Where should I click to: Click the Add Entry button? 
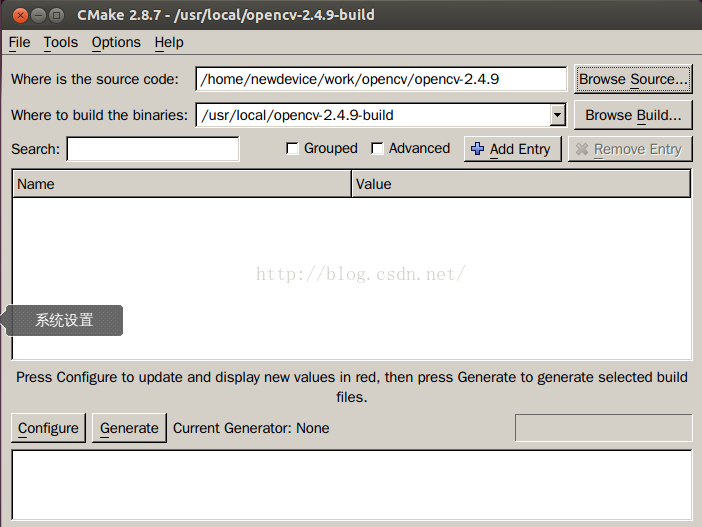pos(513,149)
